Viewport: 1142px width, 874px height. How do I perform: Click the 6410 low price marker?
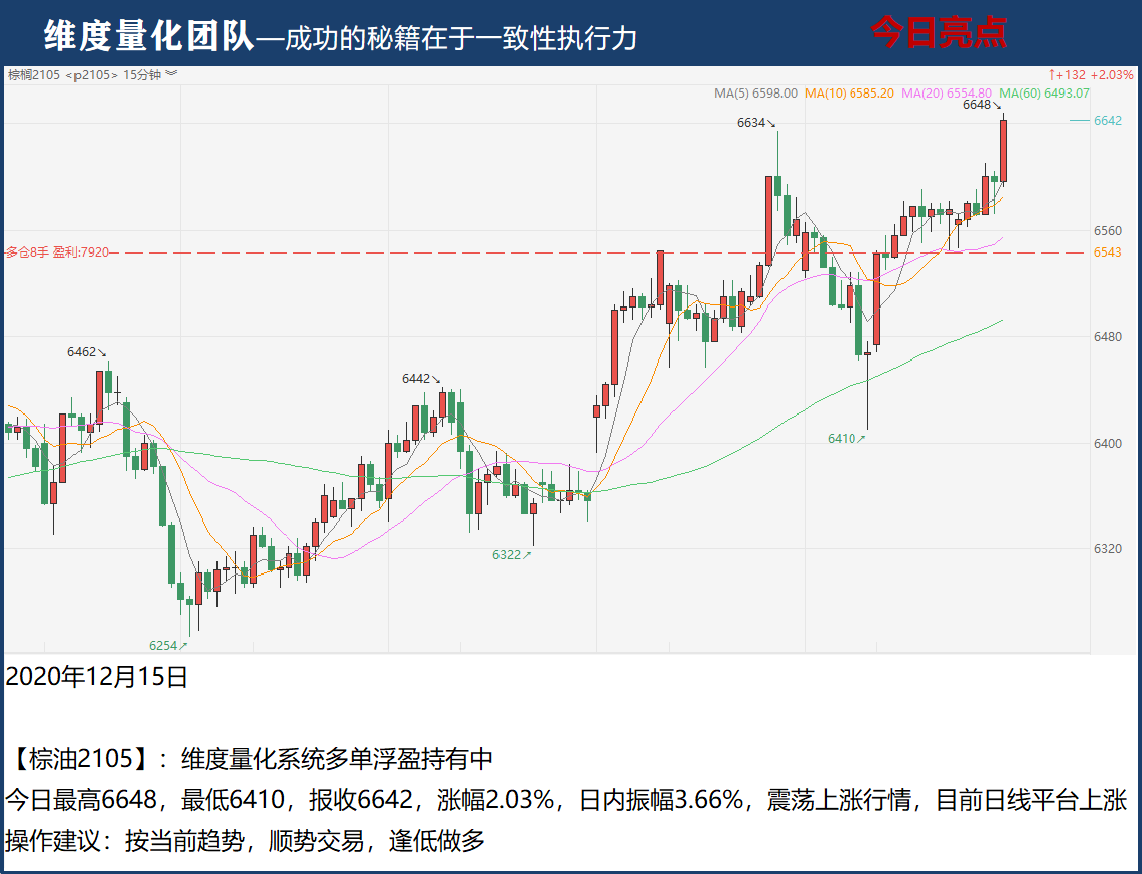coord(842,439)
